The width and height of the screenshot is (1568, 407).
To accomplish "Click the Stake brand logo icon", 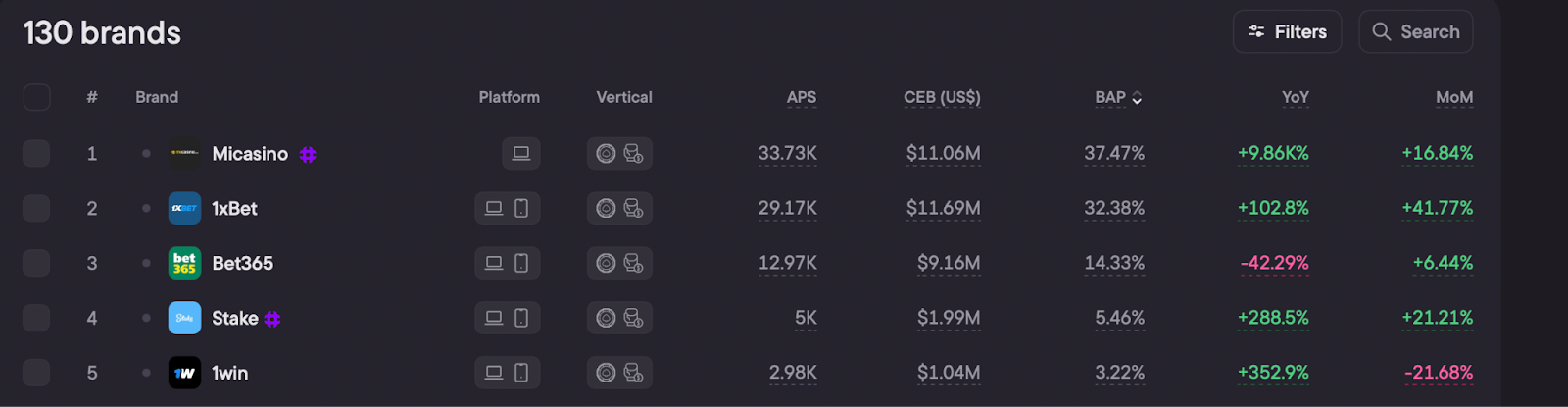I will click(x=184, y=318).
